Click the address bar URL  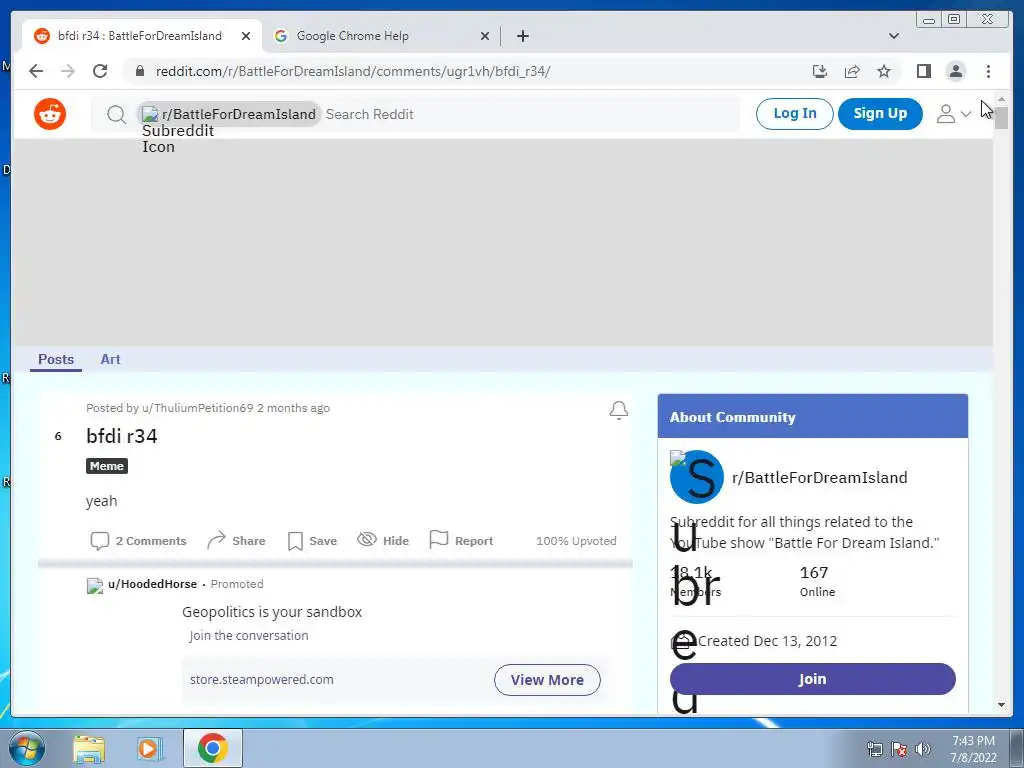(x=353, y=71)
